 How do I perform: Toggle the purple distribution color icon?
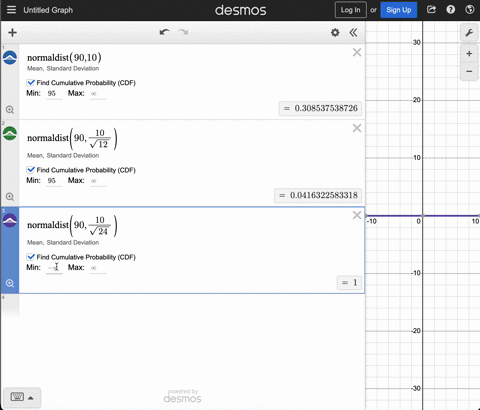tap(10, 220)
